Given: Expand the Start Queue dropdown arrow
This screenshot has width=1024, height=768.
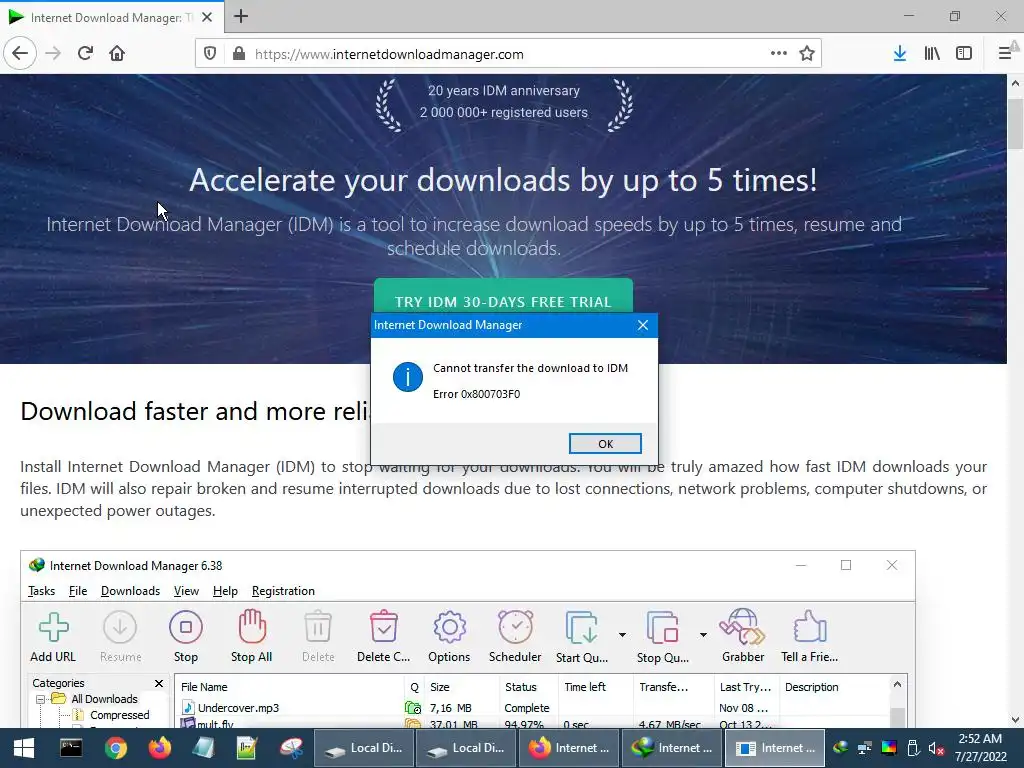Looking at the screenshot, I should point(622,635).
